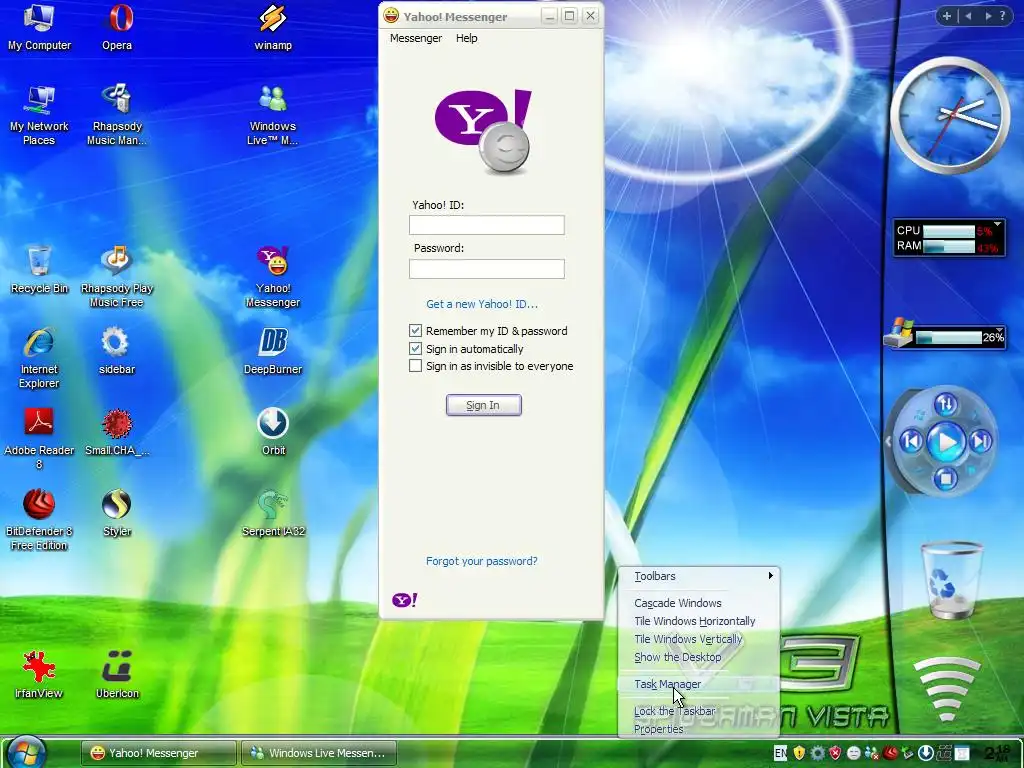Open Task Manager from context menu

(698, 684)
